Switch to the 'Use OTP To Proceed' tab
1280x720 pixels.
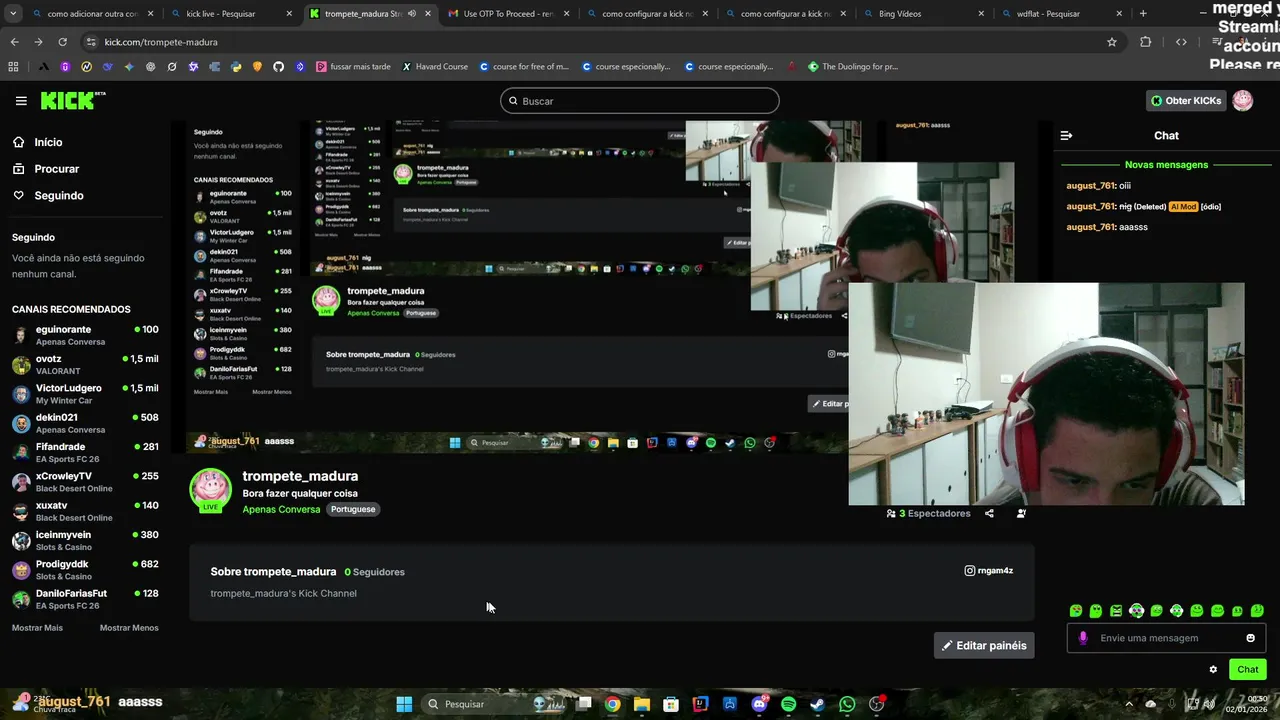pyautogui.click(x=508, y=14)
